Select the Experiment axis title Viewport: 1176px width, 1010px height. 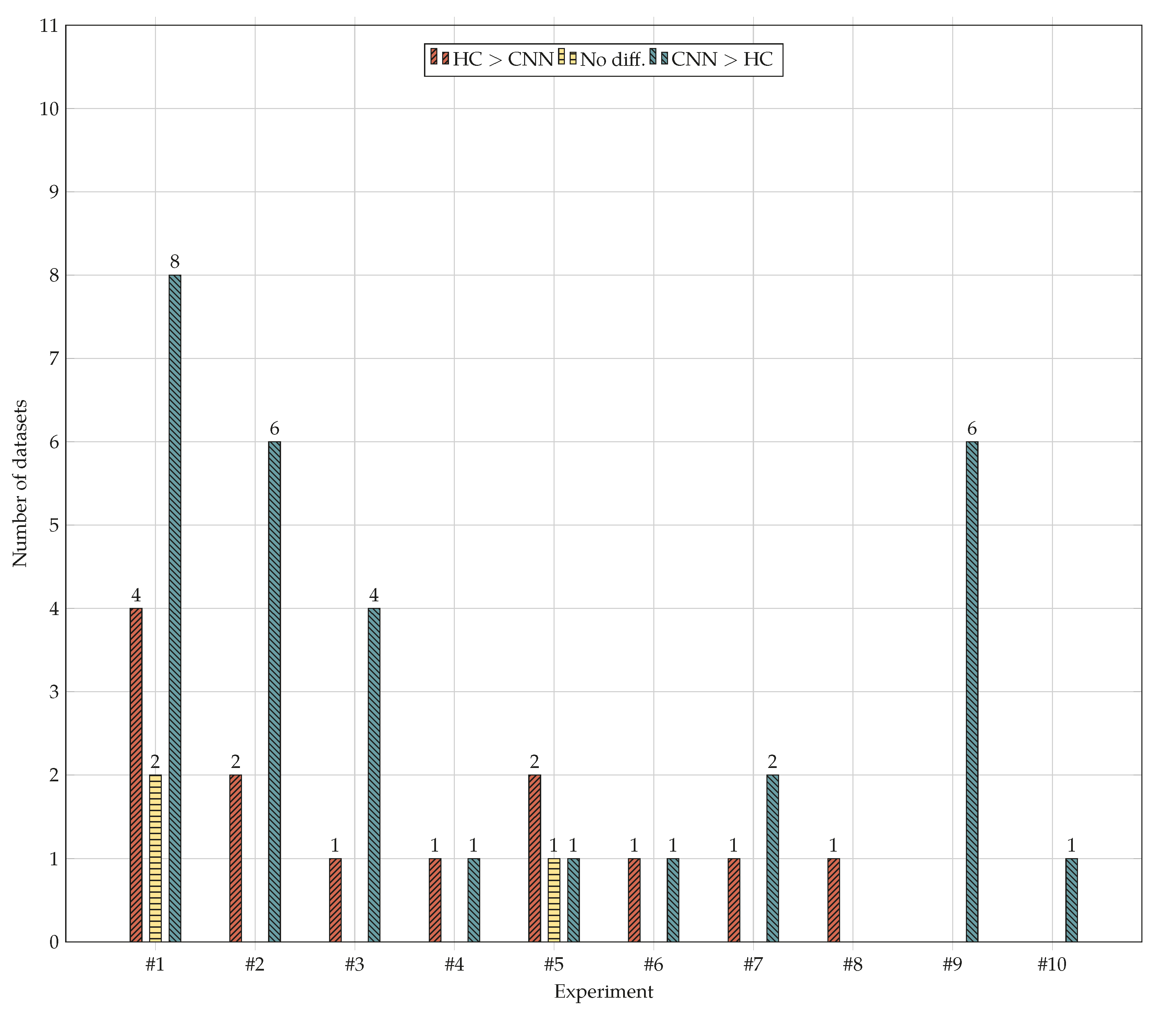tap(603, 992)
